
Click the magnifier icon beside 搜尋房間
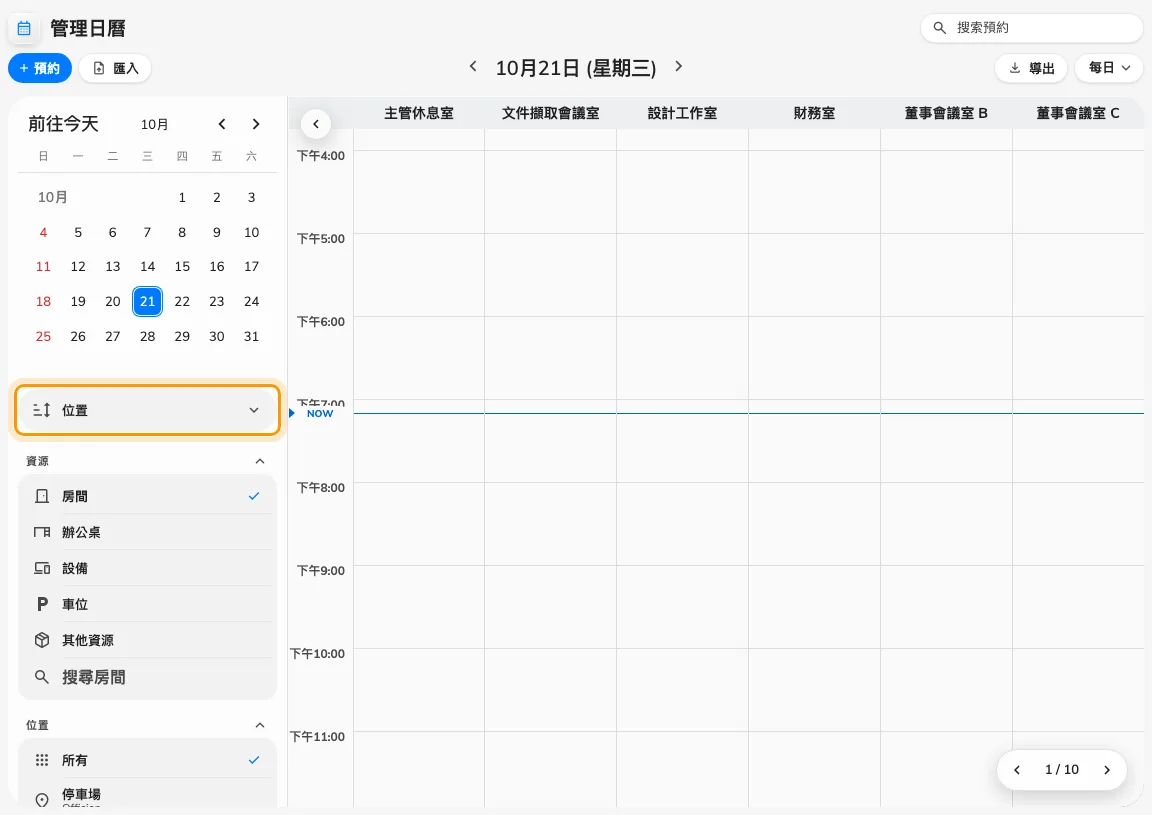42,677
